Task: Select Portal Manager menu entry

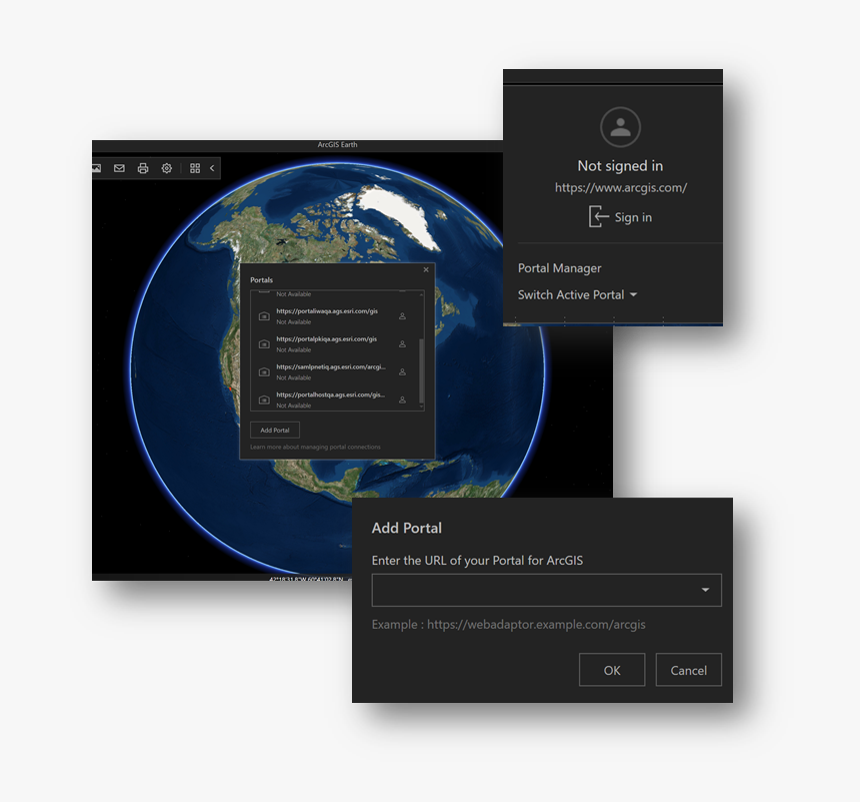Action: [559, 268]
